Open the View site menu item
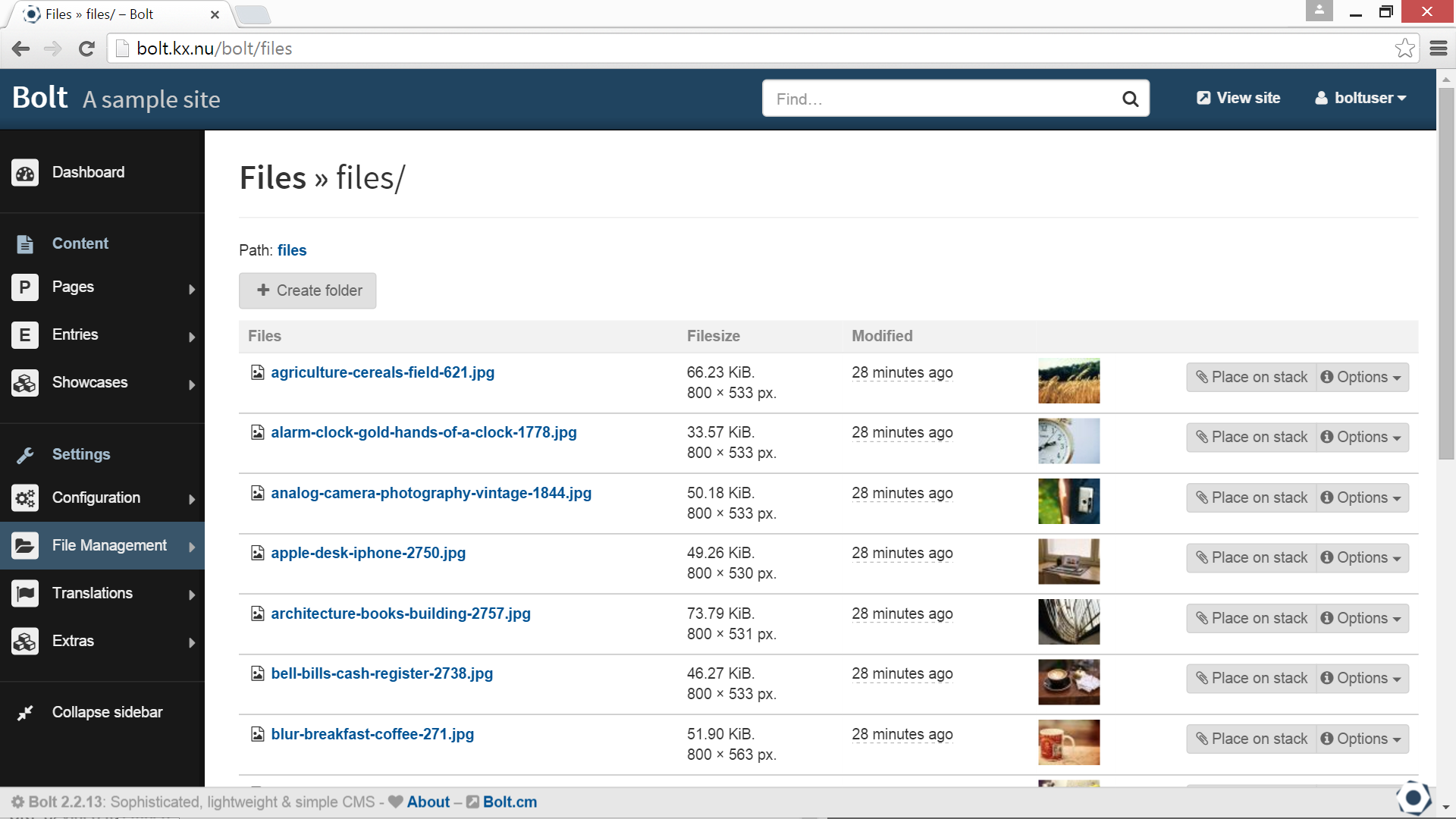The width and height of the screenshot is (1456, 819). (1237, 98)
